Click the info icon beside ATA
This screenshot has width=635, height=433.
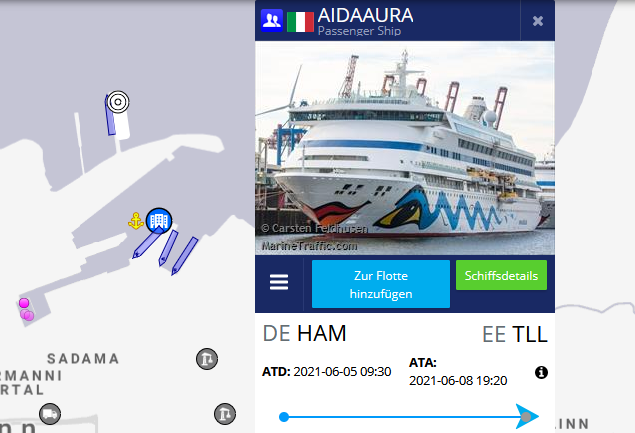pos(541,372)
